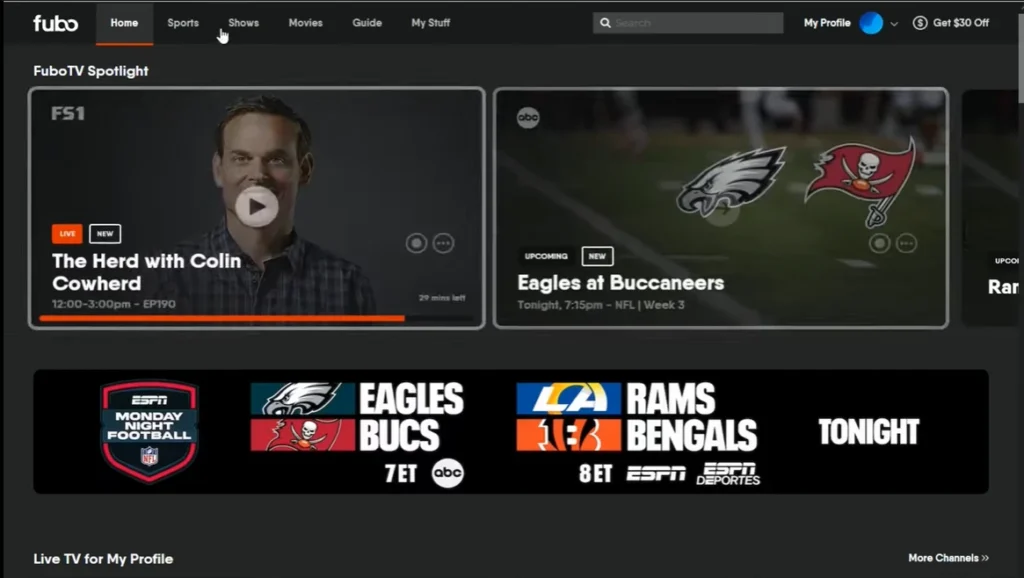Select the Eagles at Buccaneers thumbnail
This screenshot has width=1024, height=578.
[x=720, y=208]
